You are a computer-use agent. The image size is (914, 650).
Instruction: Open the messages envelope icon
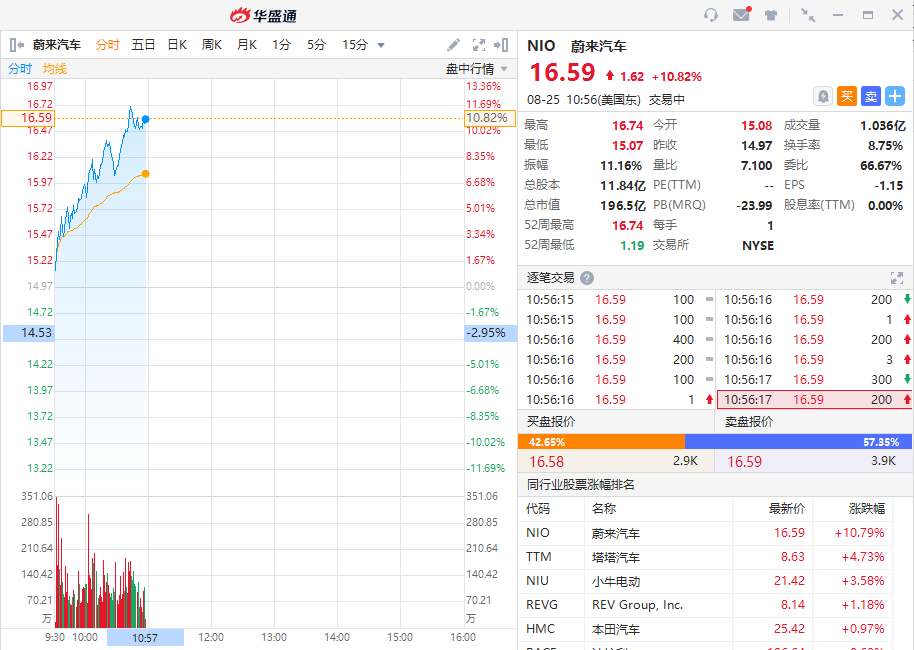coord(741,14)
